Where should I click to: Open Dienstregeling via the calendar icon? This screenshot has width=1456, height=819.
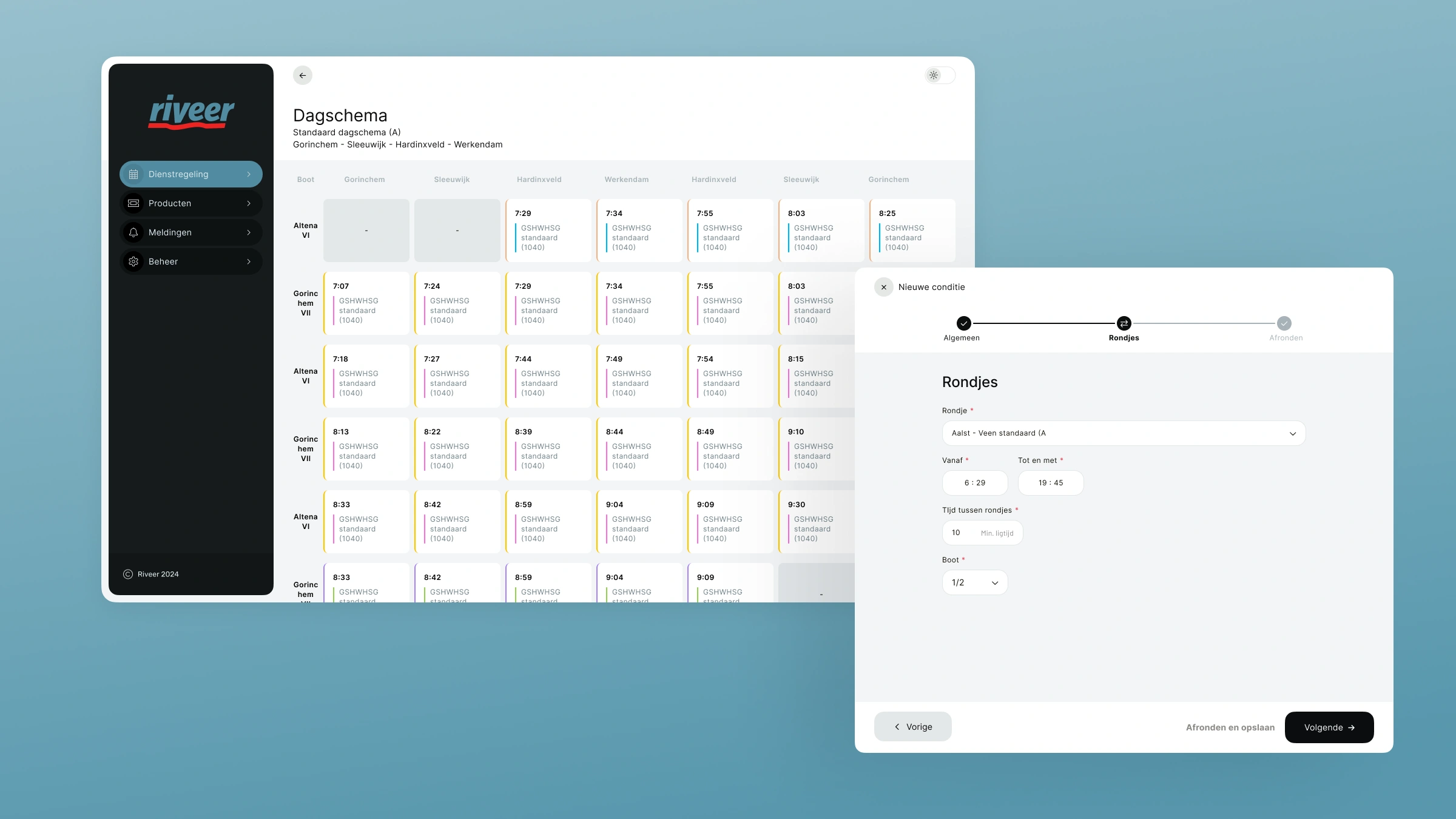coord(133,174)
